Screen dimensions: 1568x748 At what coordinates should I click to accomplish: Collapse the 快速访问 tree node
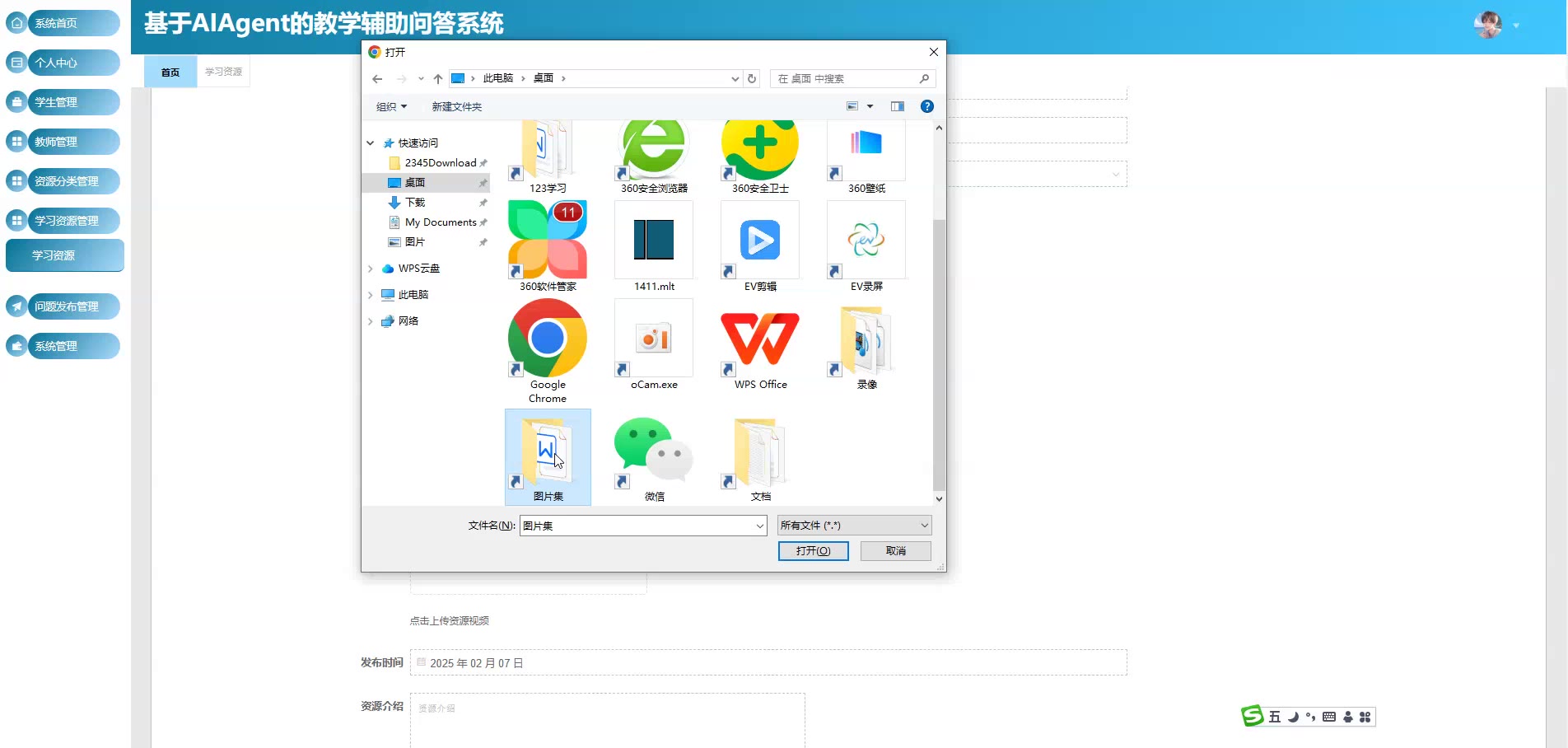point(371,143)
